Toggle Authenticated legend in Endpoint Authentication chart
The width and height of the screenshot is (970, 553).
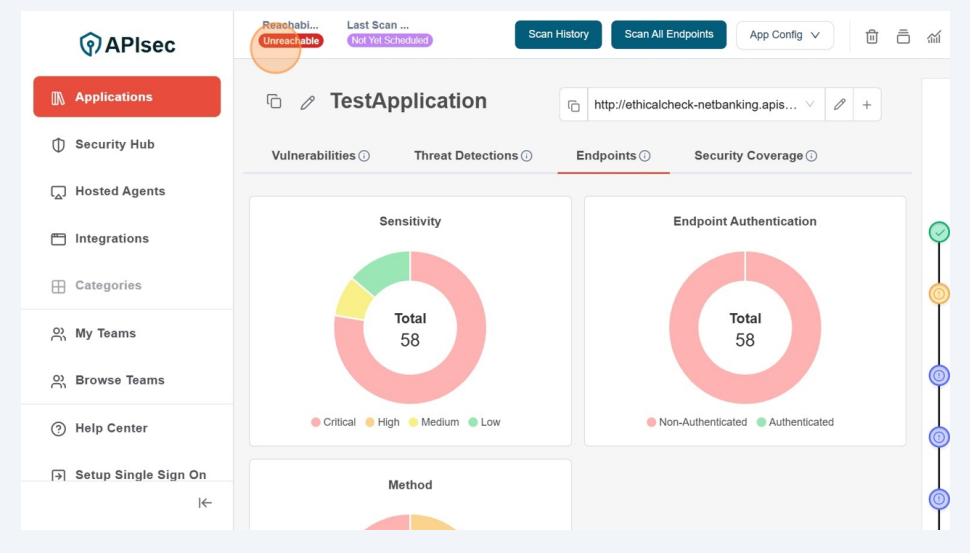click(x=794, y=422)
